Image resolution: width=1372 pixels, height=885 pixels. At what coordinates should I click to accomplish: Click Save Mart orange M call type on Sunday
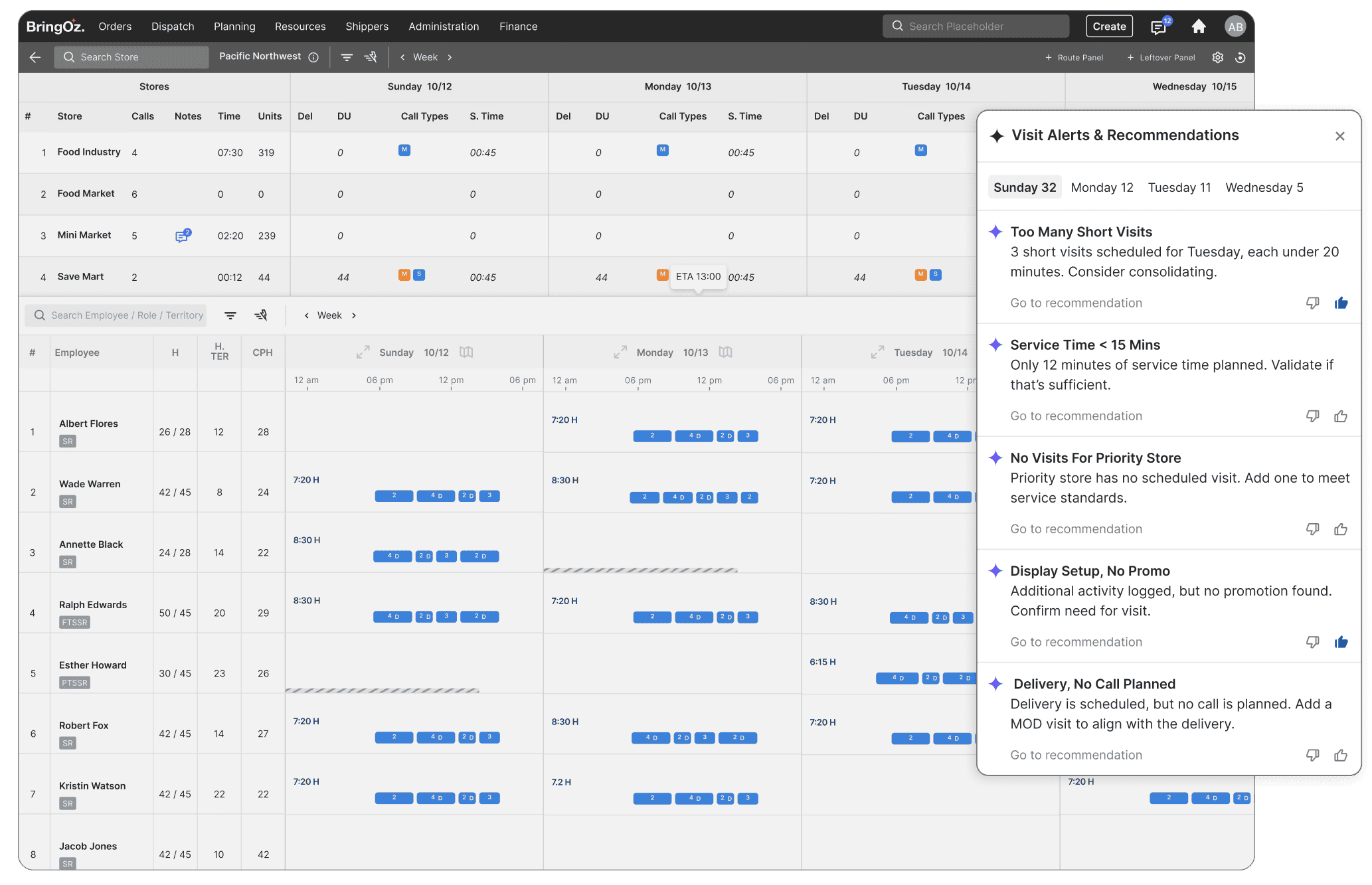coord(404,275)
